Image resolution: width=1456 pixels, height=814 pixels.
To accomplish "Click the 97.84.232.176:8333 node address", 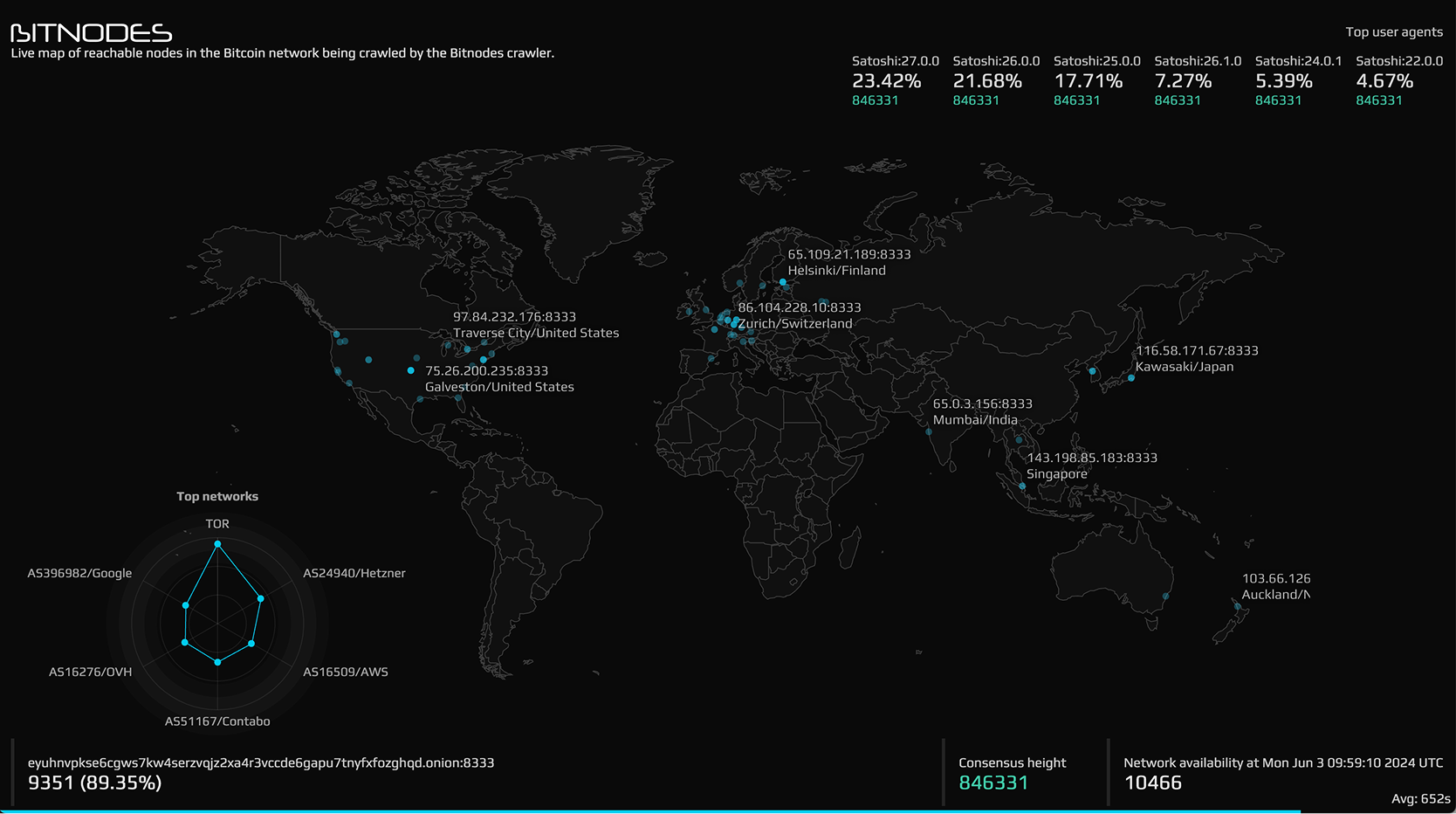I will click(514, 317).
